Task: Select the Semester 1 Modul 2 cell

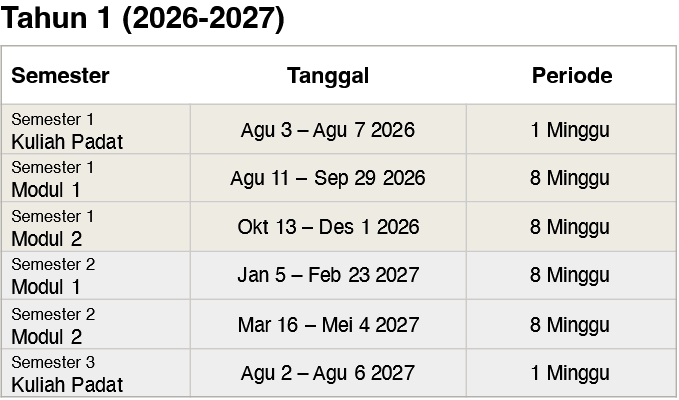Action: [x=60, y=228]
